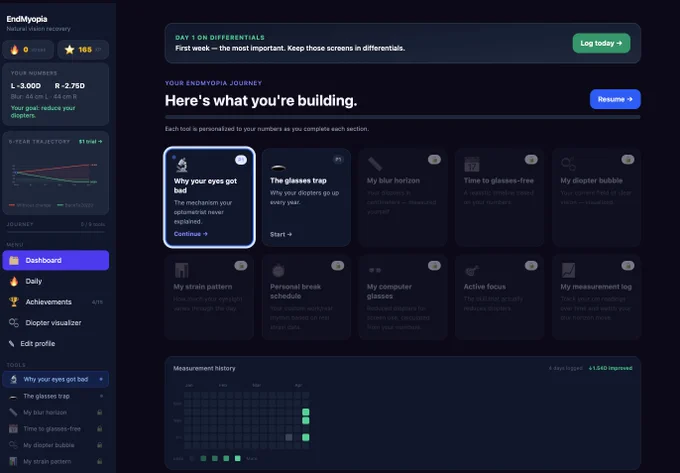680x473 pixels.
Task: Click the $1 trial link
Action: tap(91, 141)
